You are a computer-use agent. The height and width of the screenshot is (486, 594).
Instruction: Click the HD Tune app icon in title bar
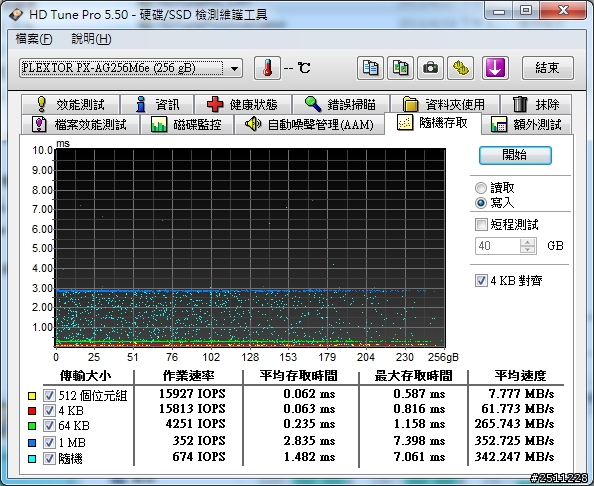[16, 15]
